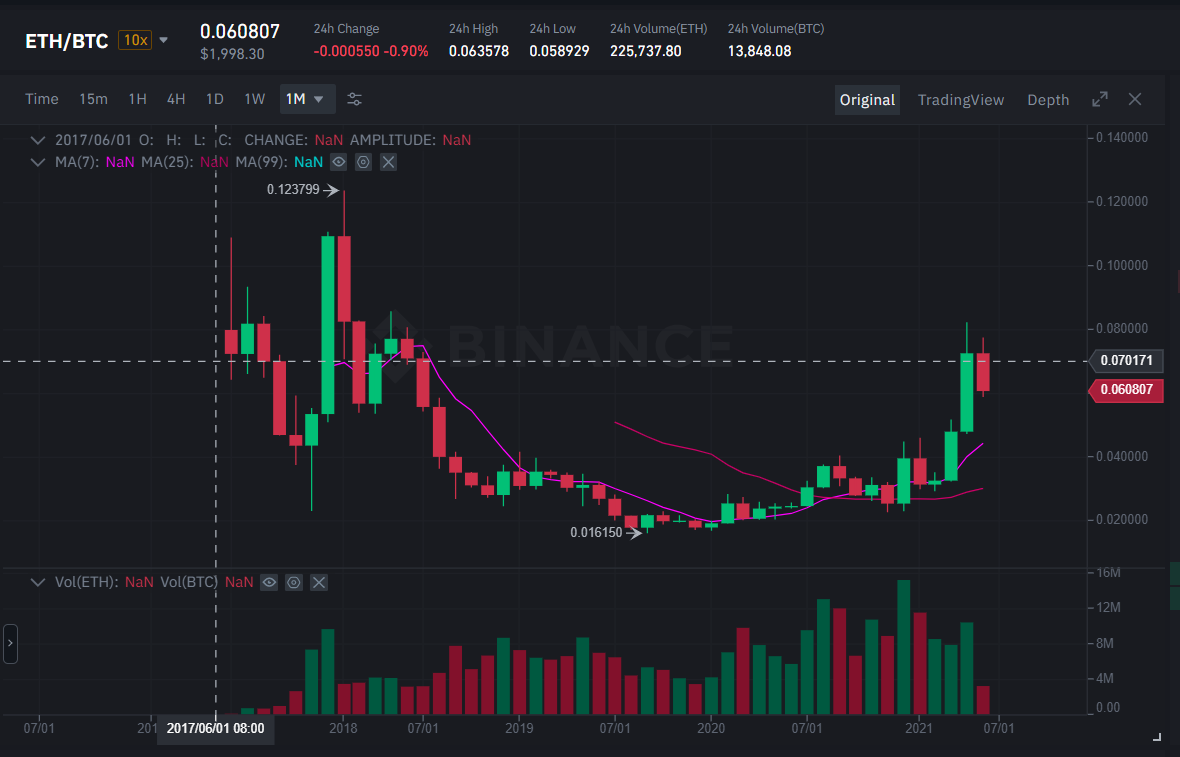Collapse the MA(7) indicator row
Viewport: 1180px width, 757px height.
[x=37, y=162]
